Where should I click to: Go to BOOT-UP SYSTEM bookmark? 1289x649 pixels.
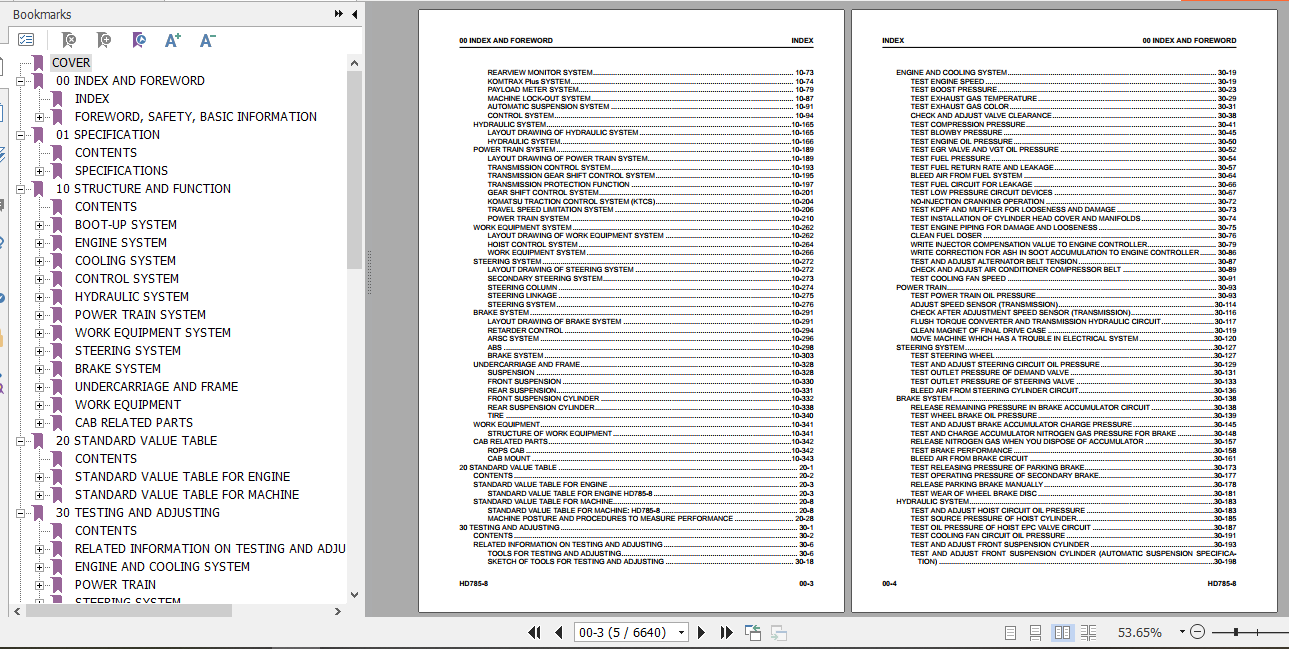[126, 225]
